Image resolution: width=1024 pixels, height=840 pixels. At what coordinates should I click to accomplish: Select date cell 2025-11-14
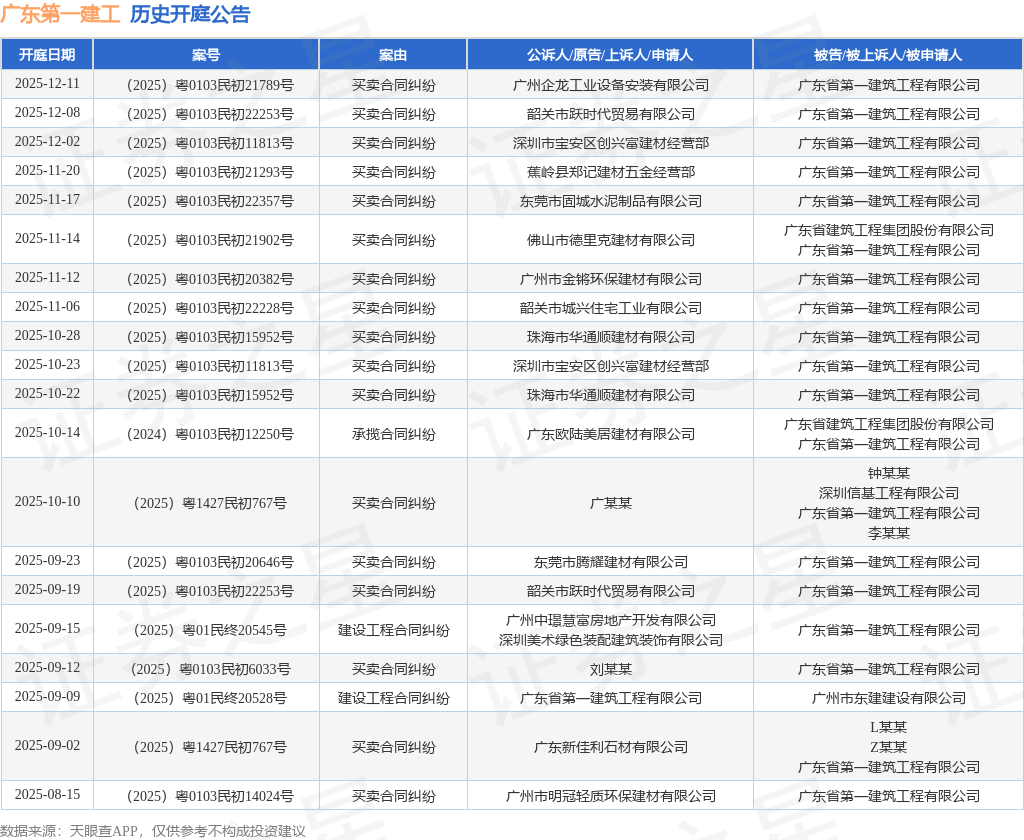click(x=47, y=239)
